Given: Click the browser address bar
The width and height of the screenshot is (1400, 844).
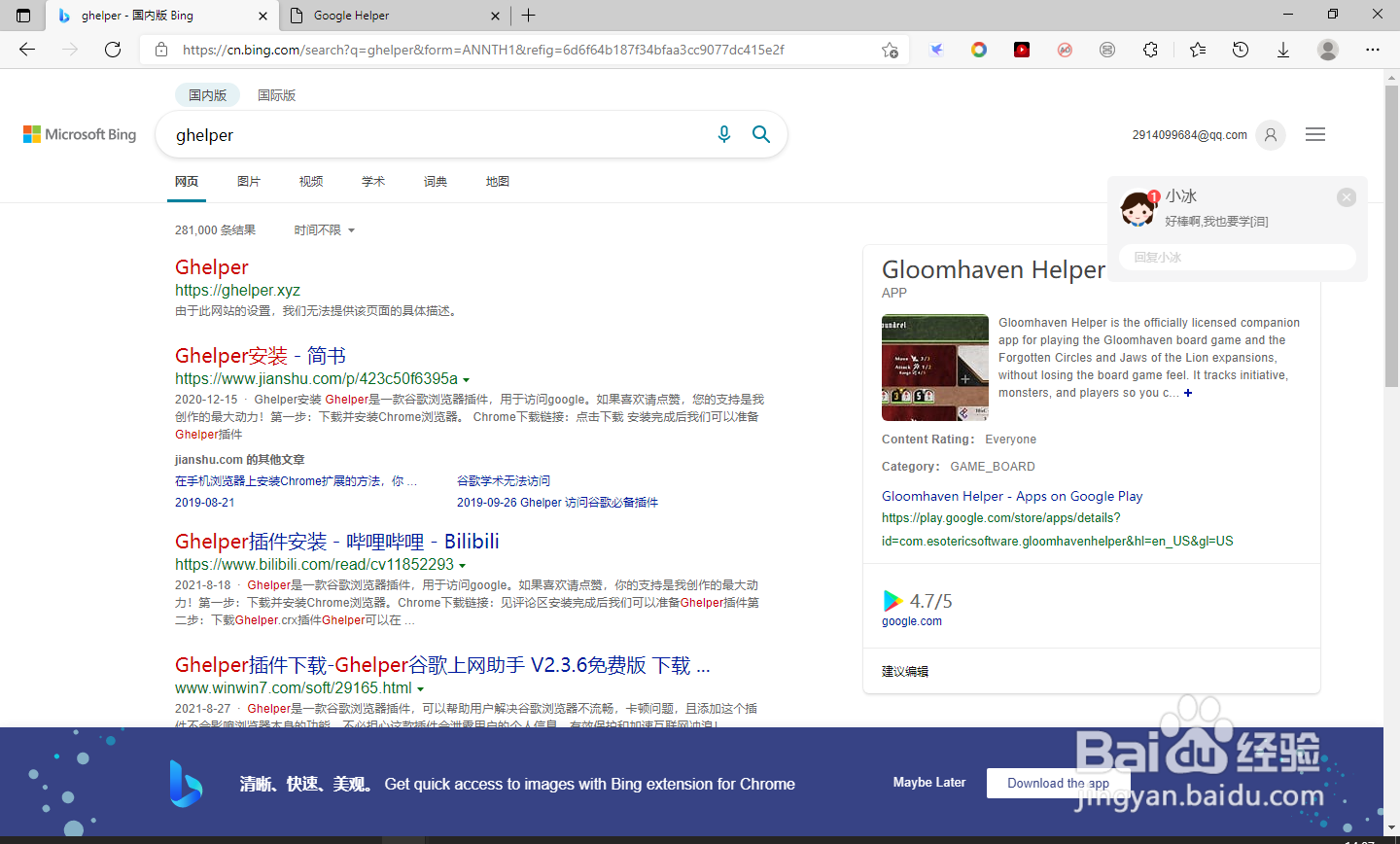Looking at the screenshot, I should [x=525, y=50].
